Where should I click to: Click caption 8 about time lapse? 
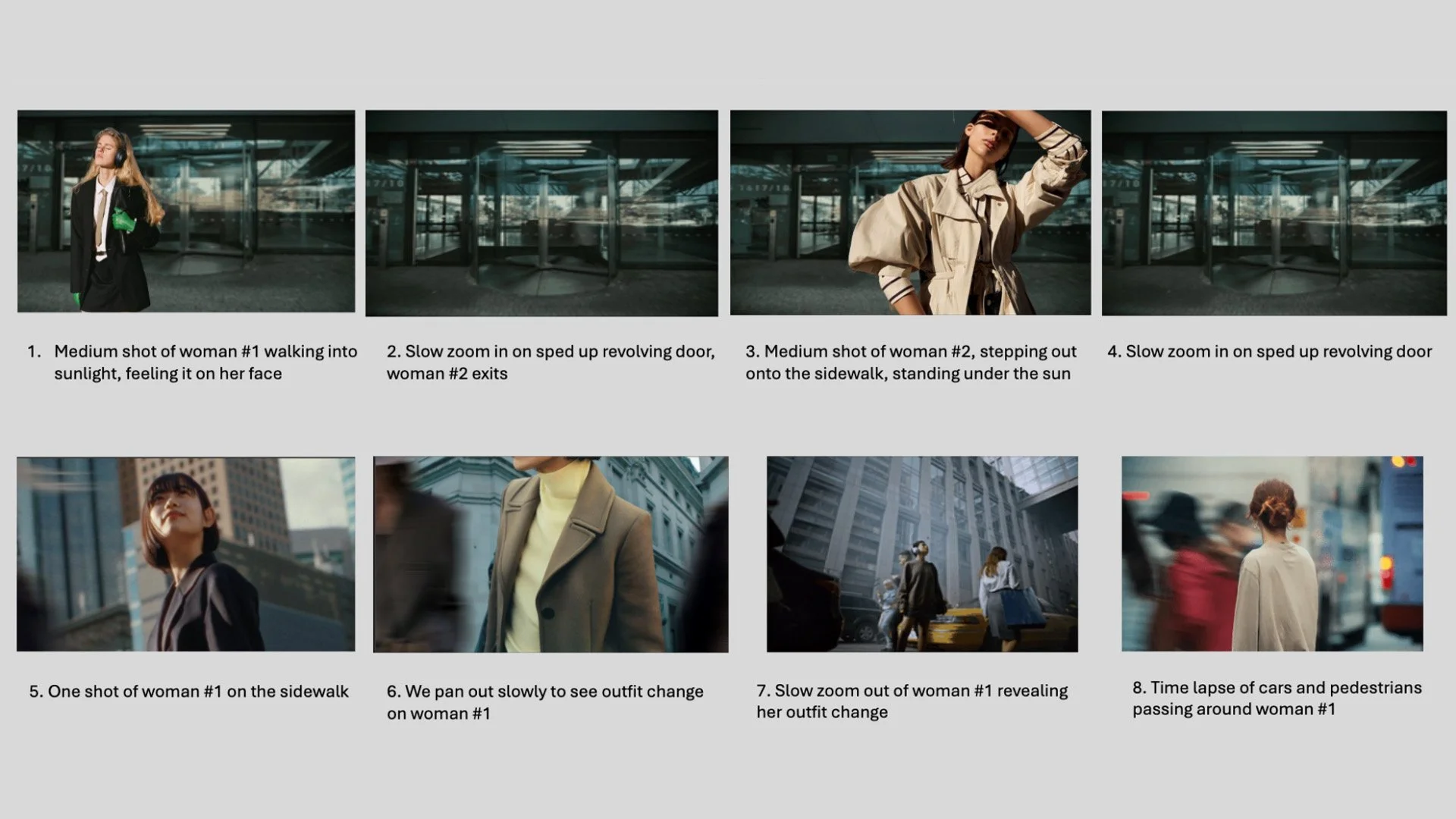pos(1276,698)
